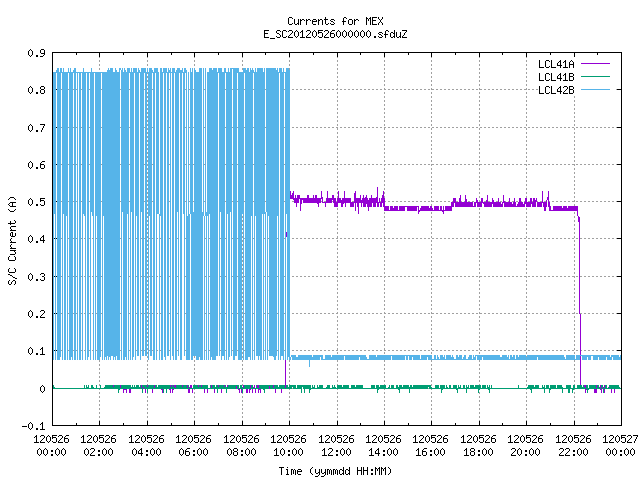Viewport: 640px width, 480px height.
Task: Click the 'Time (yymmdd HH:MM)' x-axis label
Action: click(x=335, y=471)
